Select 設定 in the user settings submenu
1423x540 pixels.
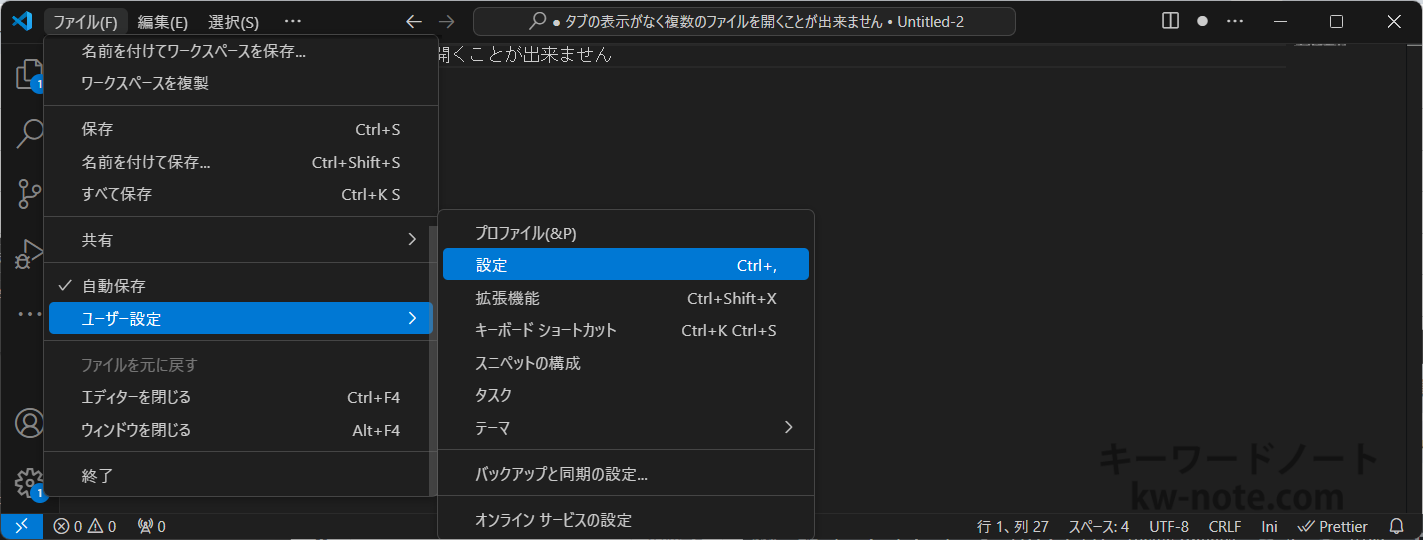pos(625,265)
